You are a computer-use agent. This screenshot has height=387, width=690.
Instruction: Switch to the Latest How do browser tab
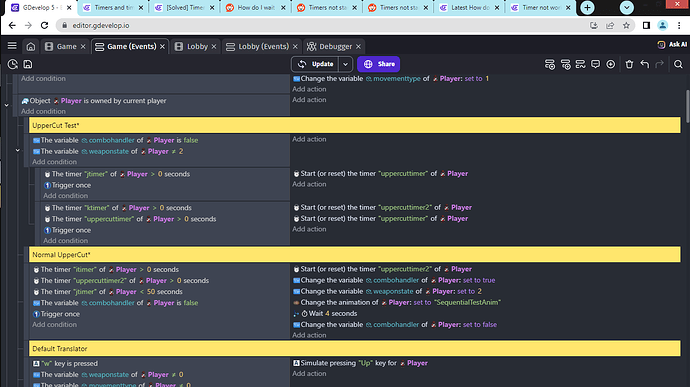[x=470, y=7]
